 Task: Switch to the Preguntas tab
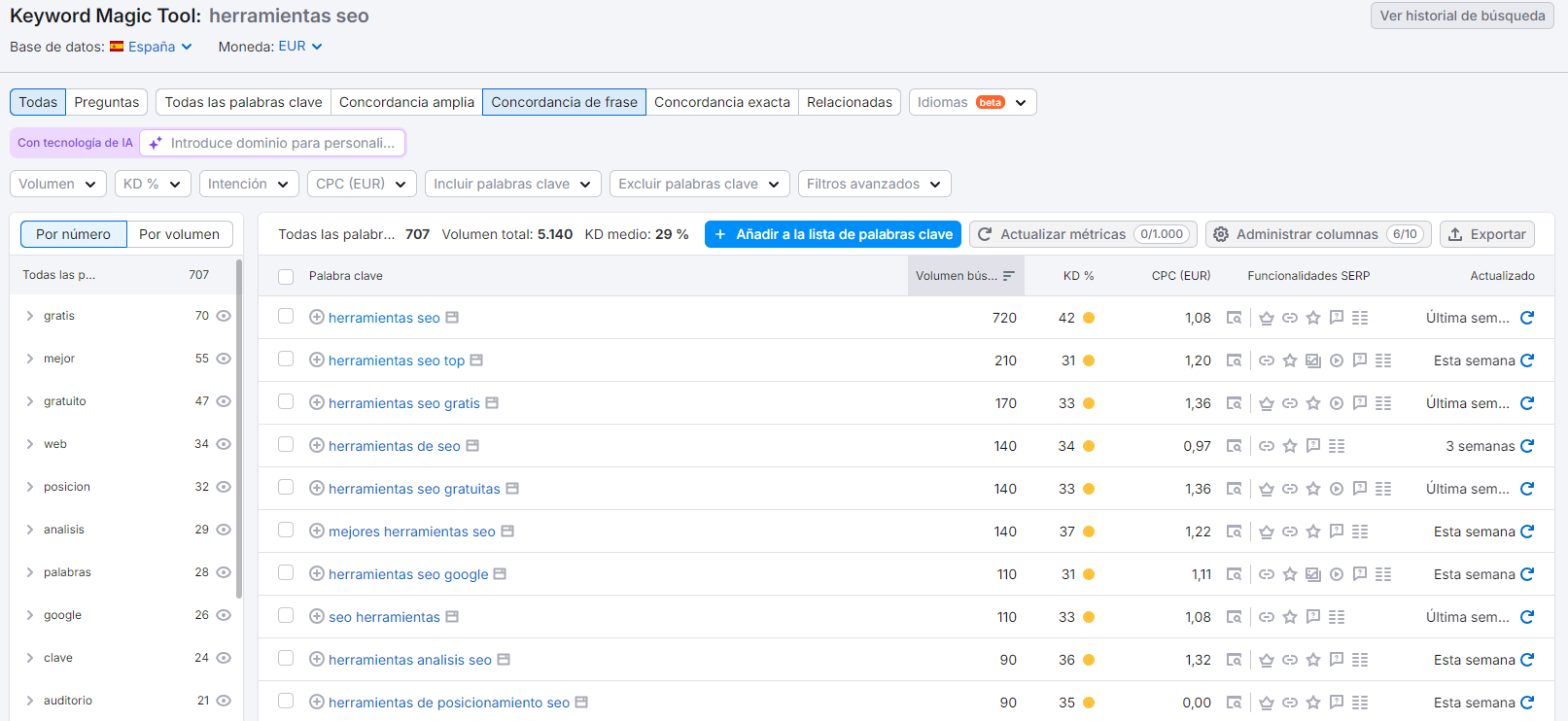point(107,102)
